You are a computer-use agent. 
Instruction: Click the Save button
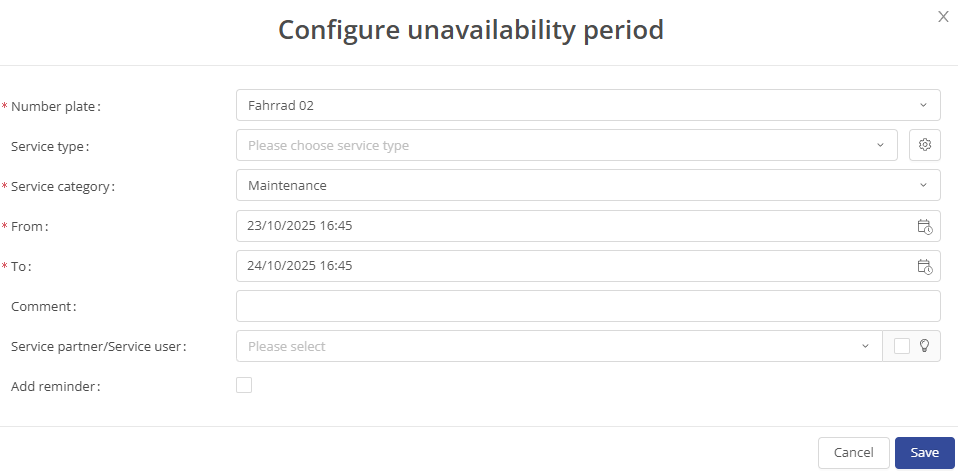925,453
